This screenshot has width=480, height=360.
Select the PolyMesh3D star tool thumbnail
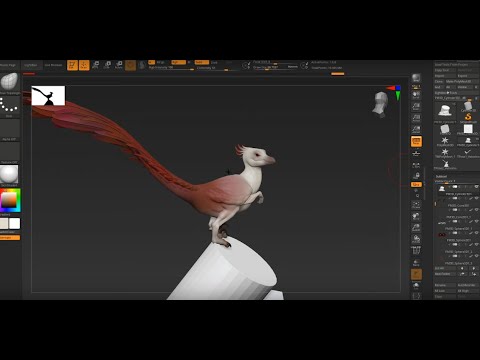pyautogui.click(x=445, y=141)
